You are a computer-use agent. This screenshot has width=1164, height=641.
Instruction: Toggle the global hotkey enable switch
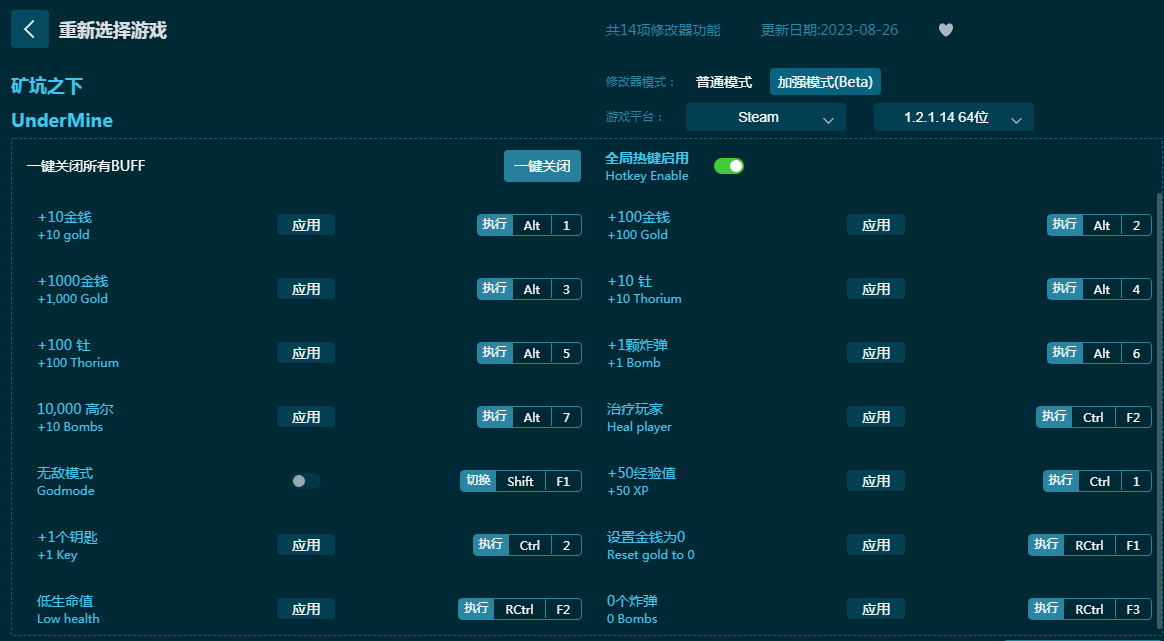[x=729, y=166]
